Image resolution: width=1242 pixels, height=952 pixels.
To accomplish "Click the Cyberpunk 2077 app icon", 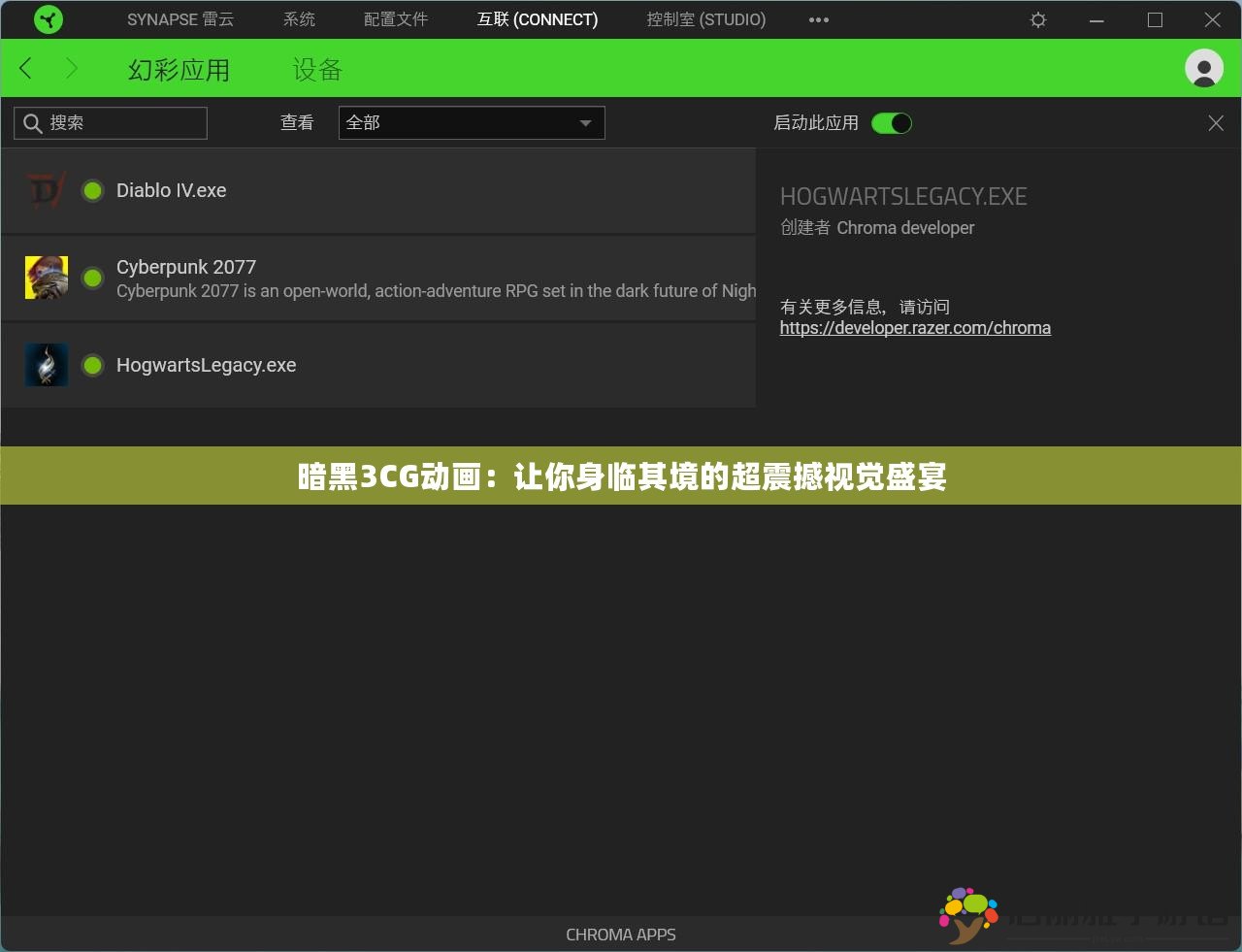I will [x=46, y=278].
